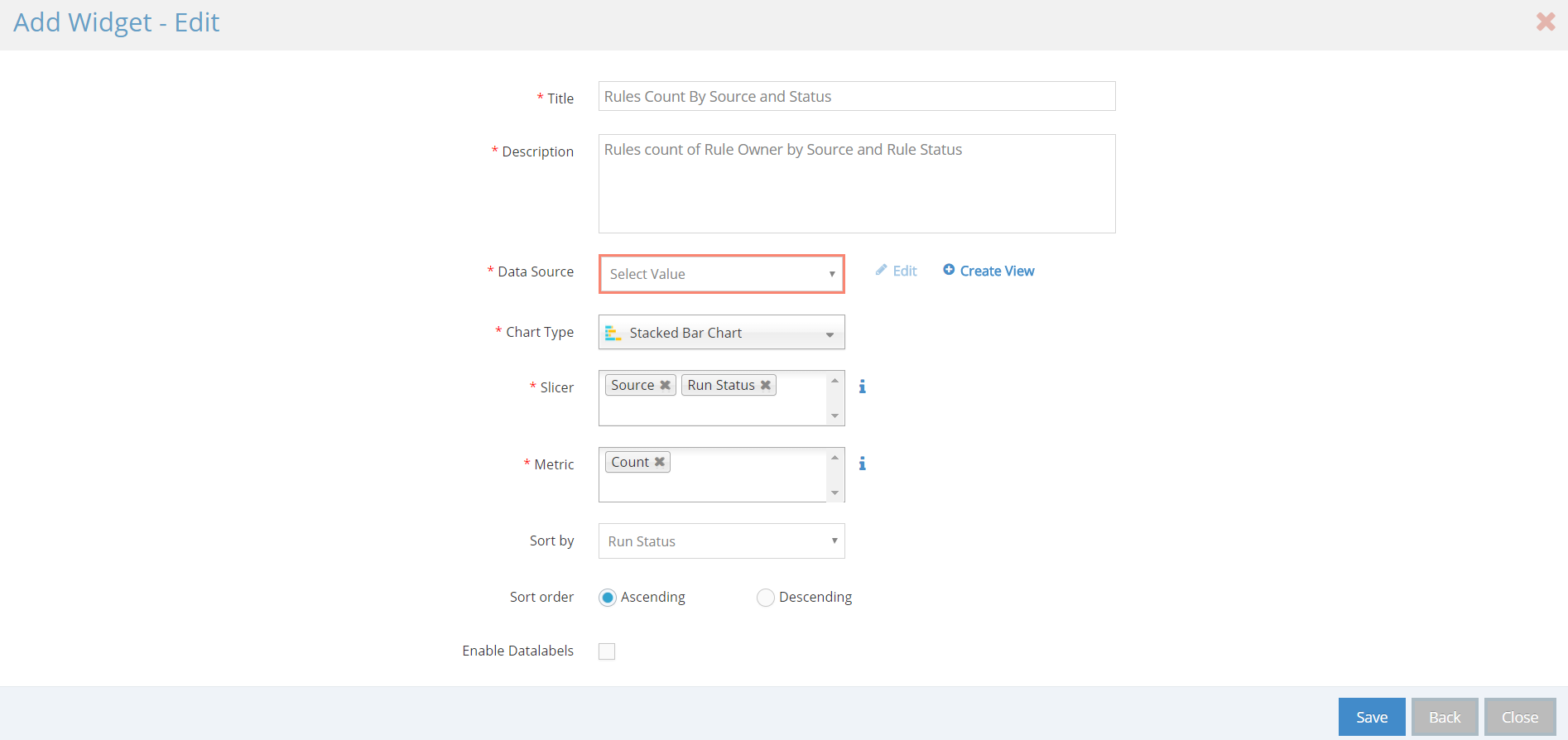The width and height of the screenshot is (1568, 740).
Task: Open the Sort by Run Status dropdown
Action: pos(722,541)
